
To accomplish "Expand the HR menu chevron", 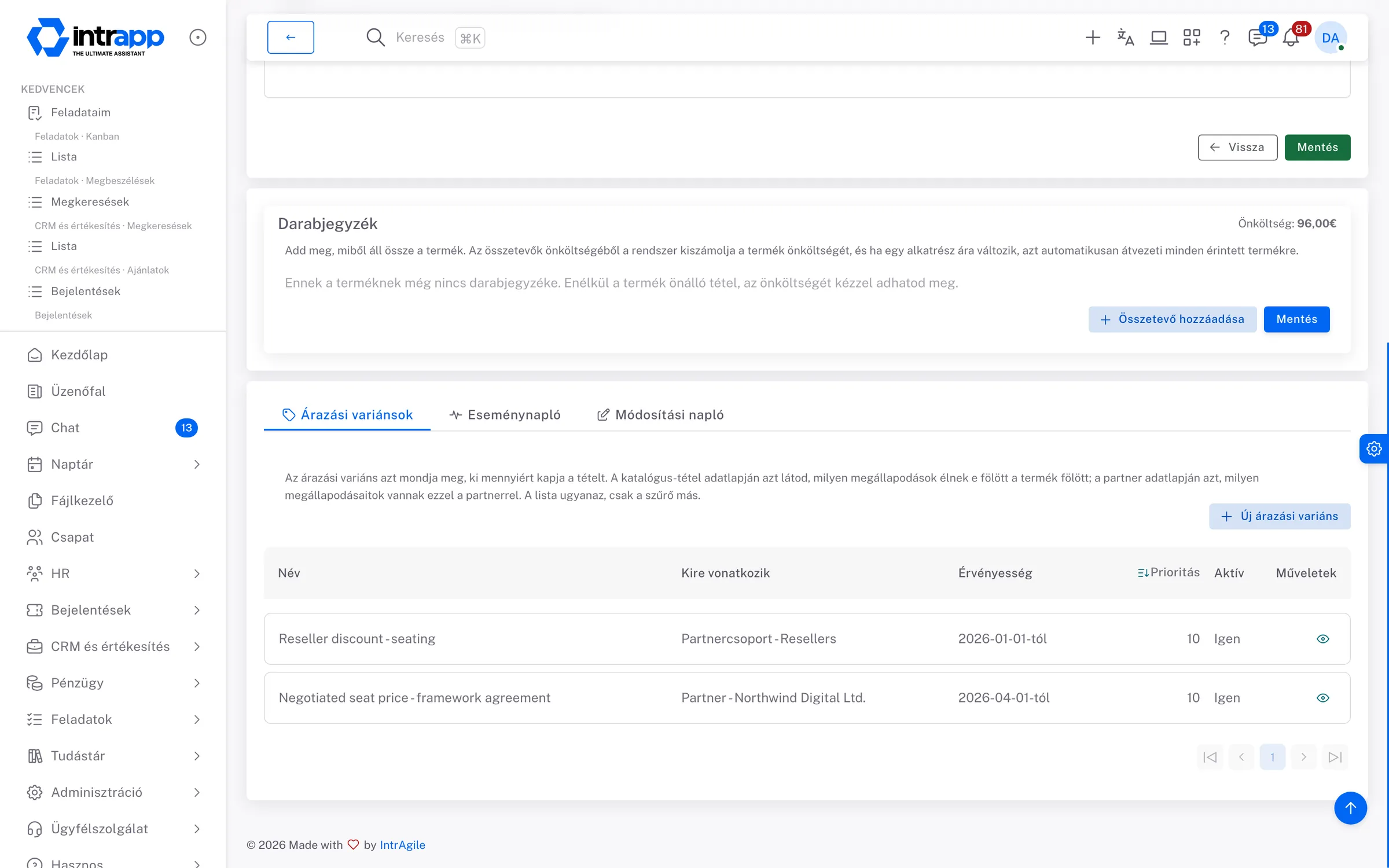I will [197, 573].
